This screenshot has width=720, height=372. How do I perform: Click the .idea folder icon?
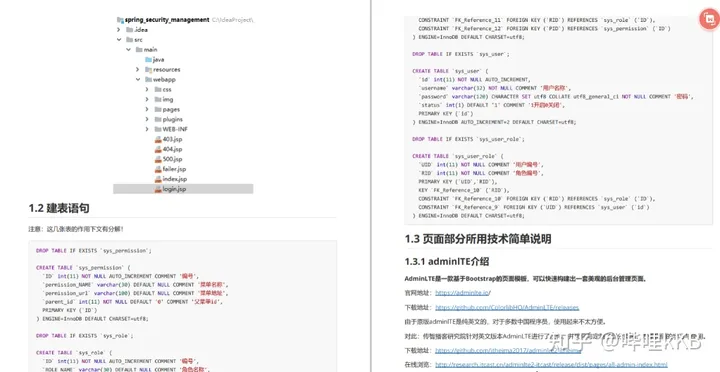click(x=130, y=30)
